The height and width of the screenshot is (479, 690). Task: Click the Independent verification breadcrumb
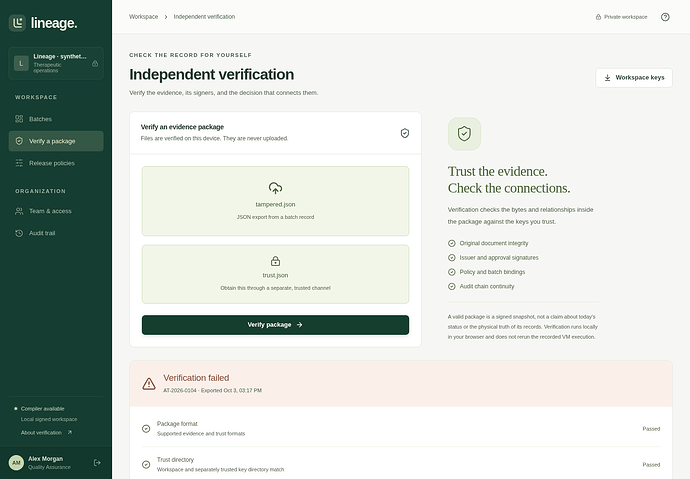[204, 17]
